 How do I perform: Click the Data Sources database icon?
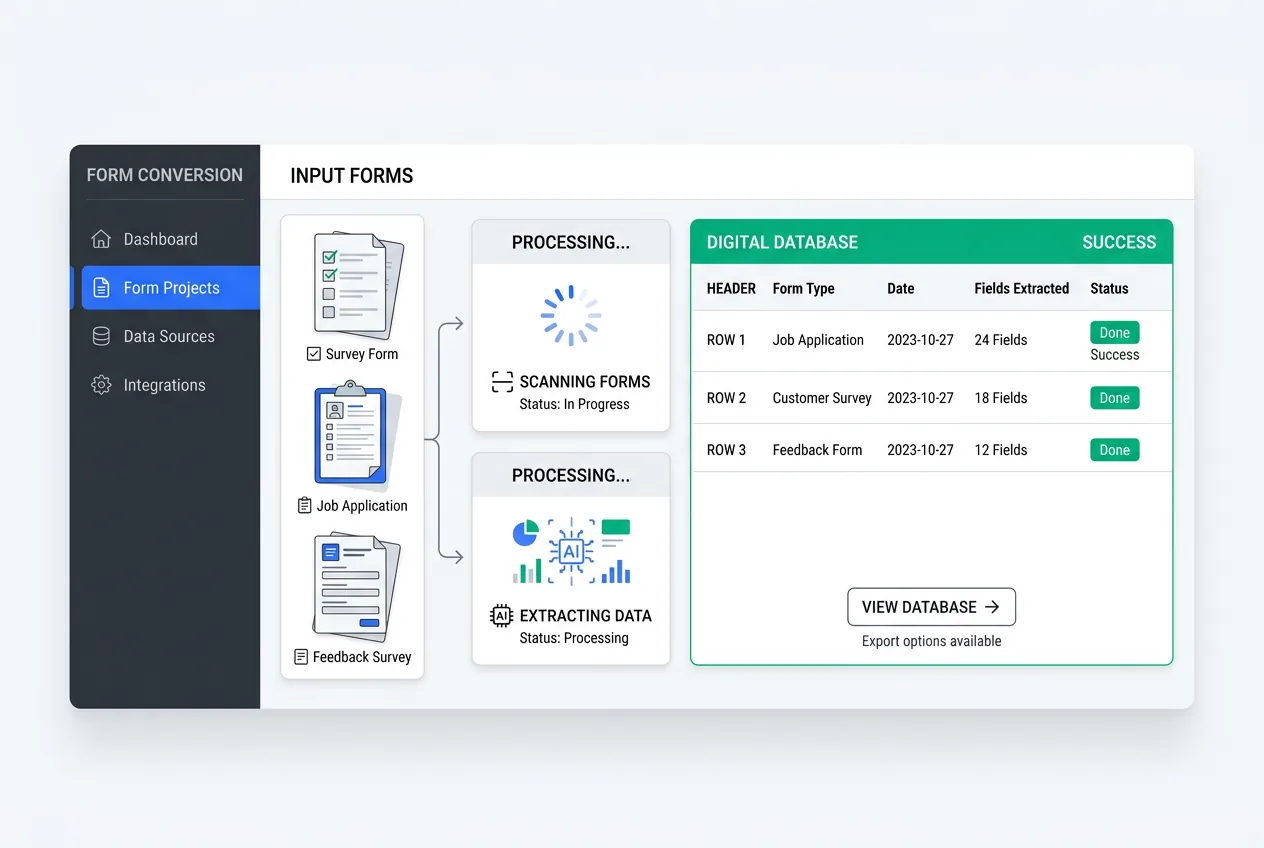[101, 337]
